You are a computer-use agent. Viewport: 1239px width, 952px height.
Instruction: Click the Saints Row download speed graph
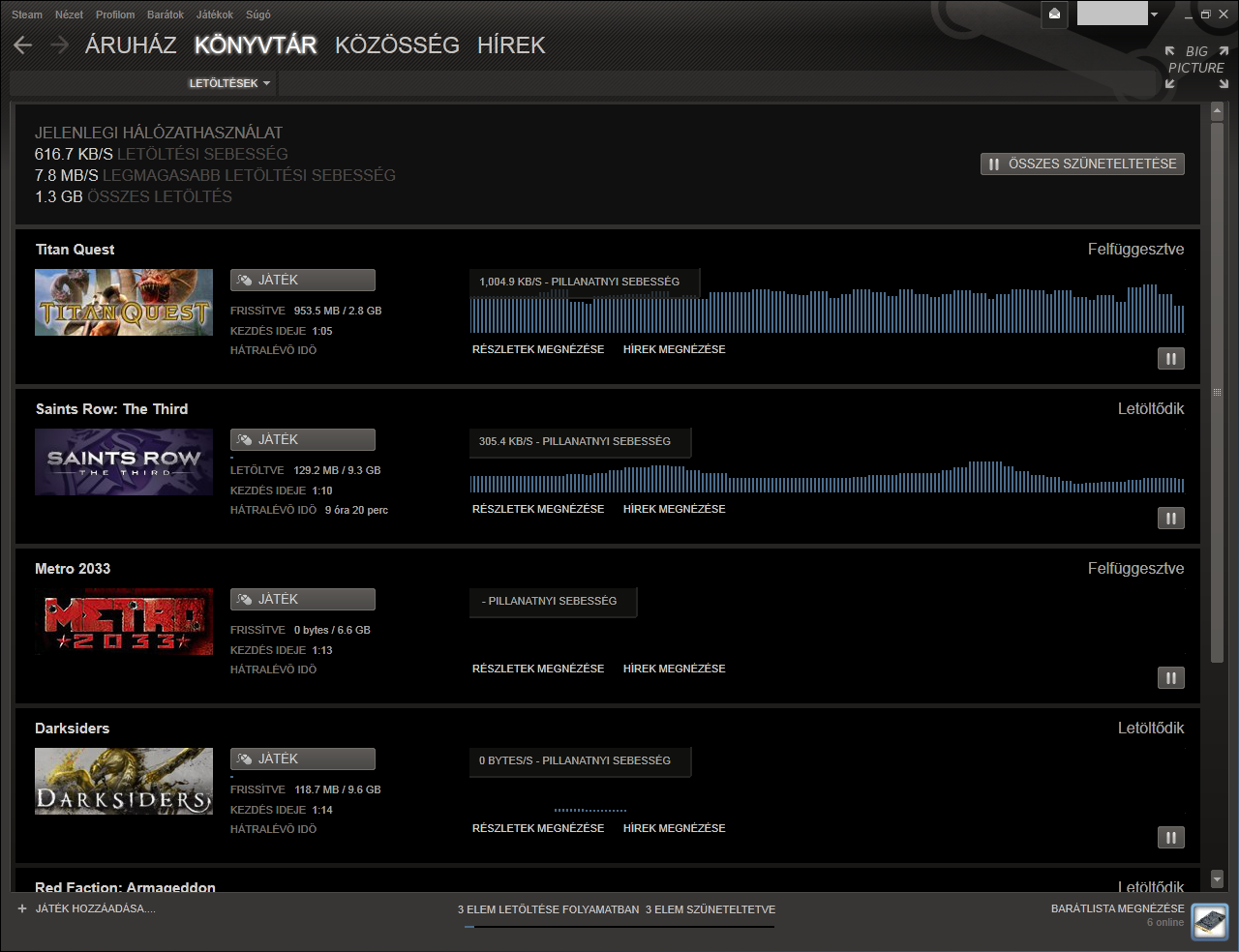tap(828, 477)
